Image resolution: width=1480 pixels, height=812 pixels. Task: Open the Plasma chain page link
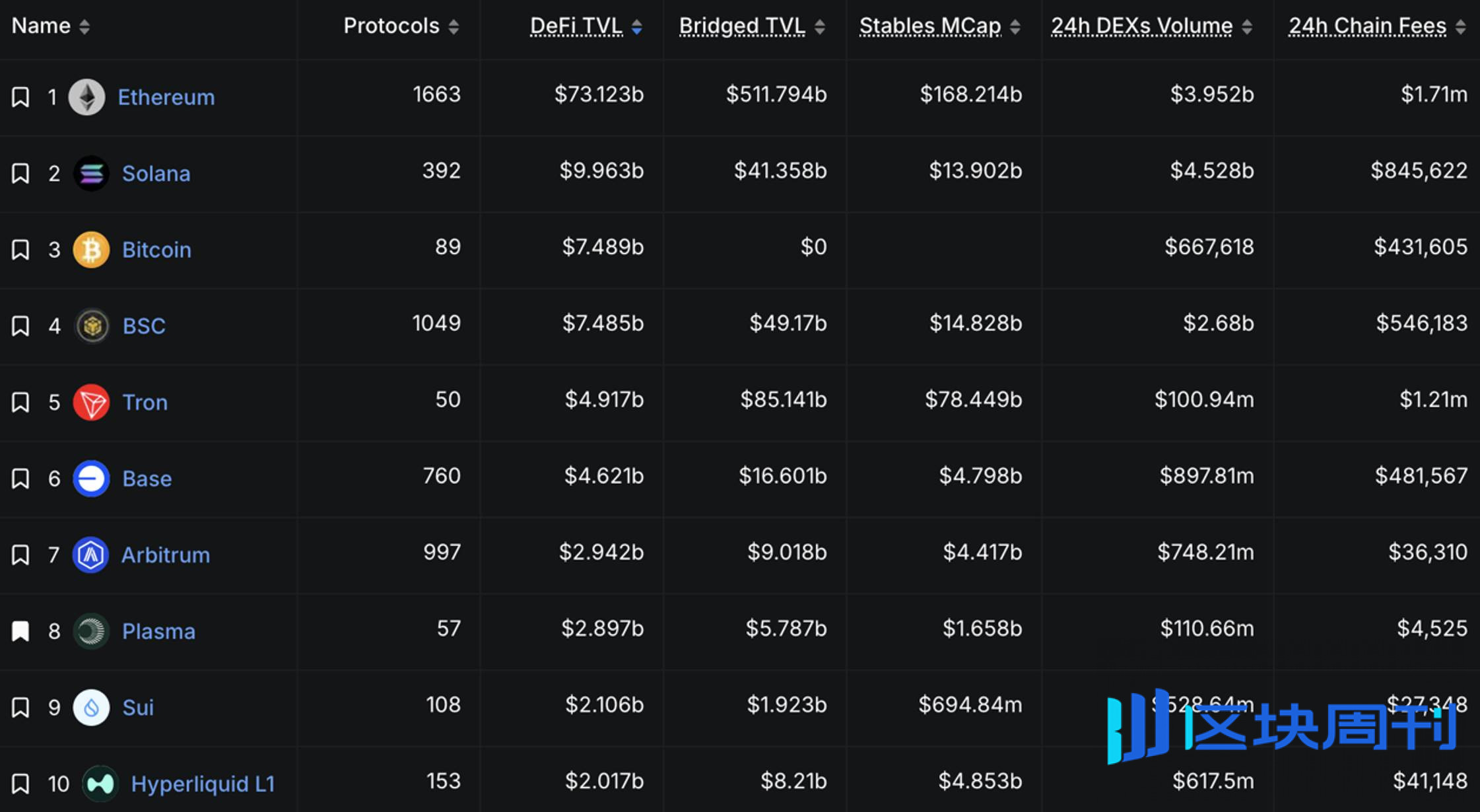point(158,631)
